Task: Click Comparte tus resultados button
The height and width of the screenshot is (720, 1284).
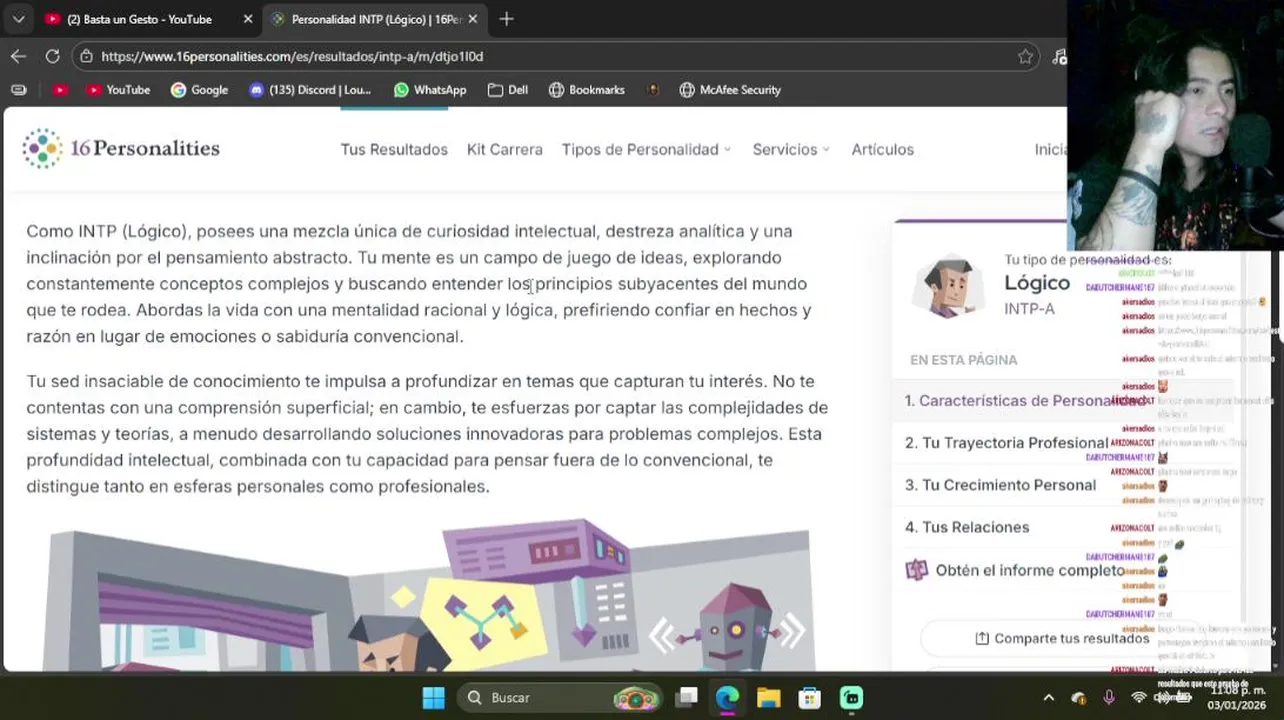Action: 1061,638
